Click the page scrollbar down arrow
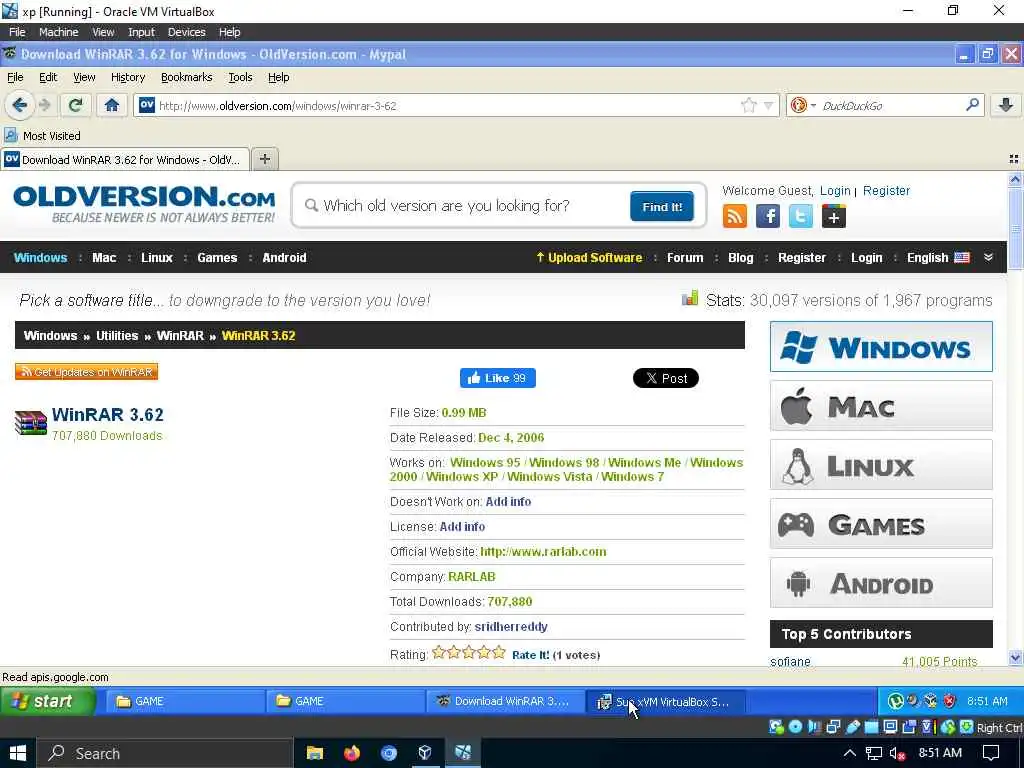The image size is (1024, 768). (x=1015, y=658)
